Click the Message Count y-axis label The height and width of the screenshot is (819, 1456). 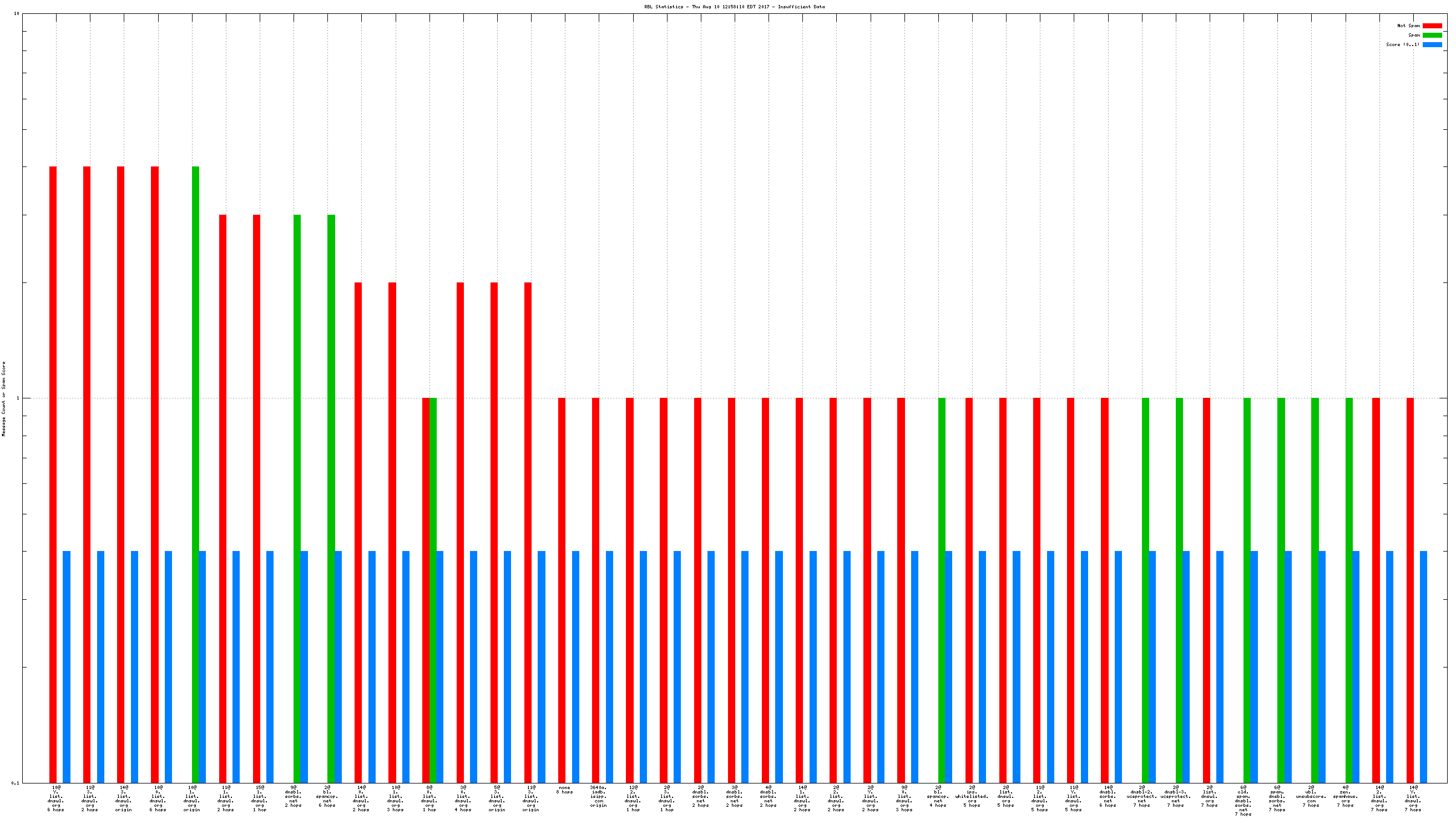tap(4, 398)
